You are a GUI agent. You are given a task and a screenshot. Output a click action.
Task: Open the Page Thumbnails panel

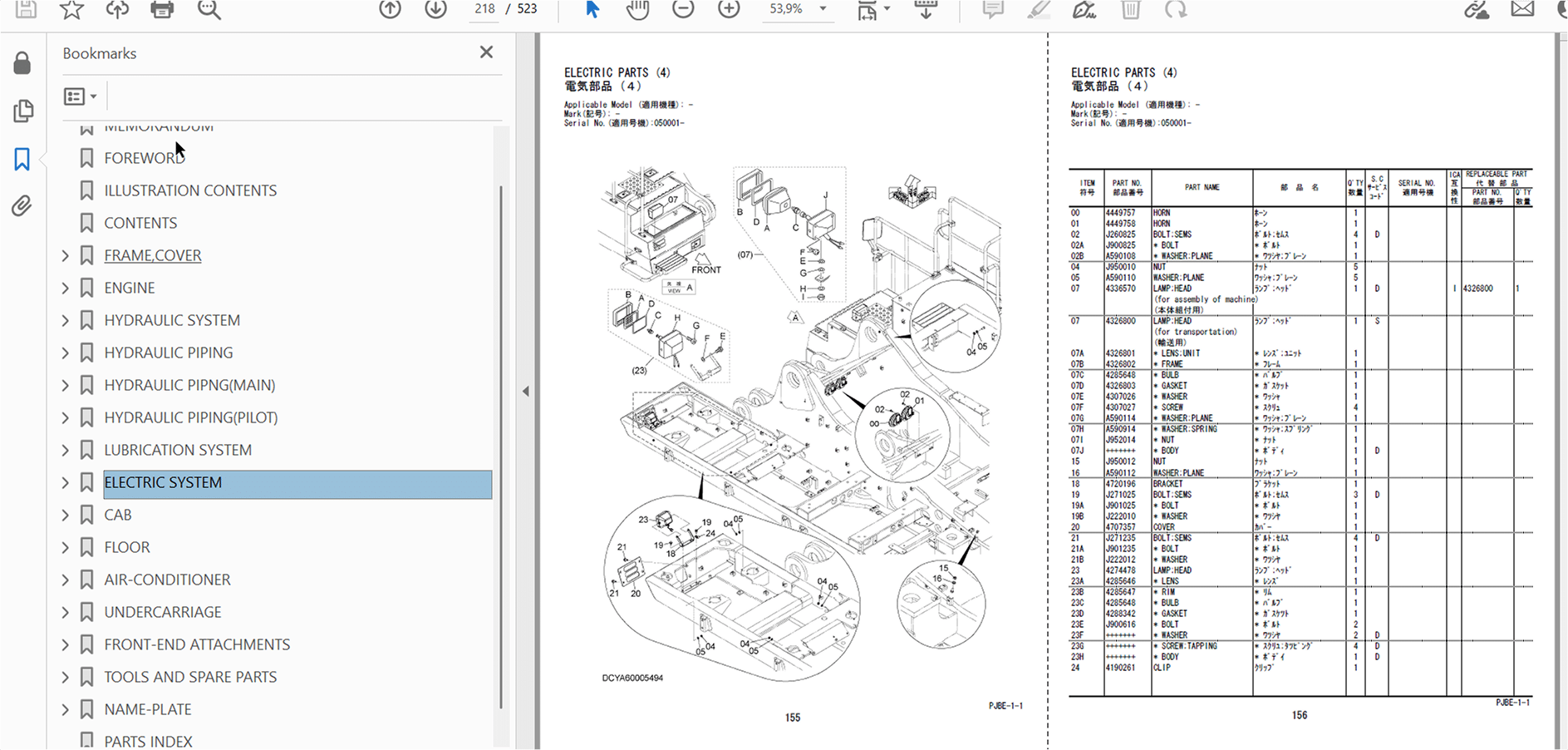pyautogui.click(x=22, y=111)
